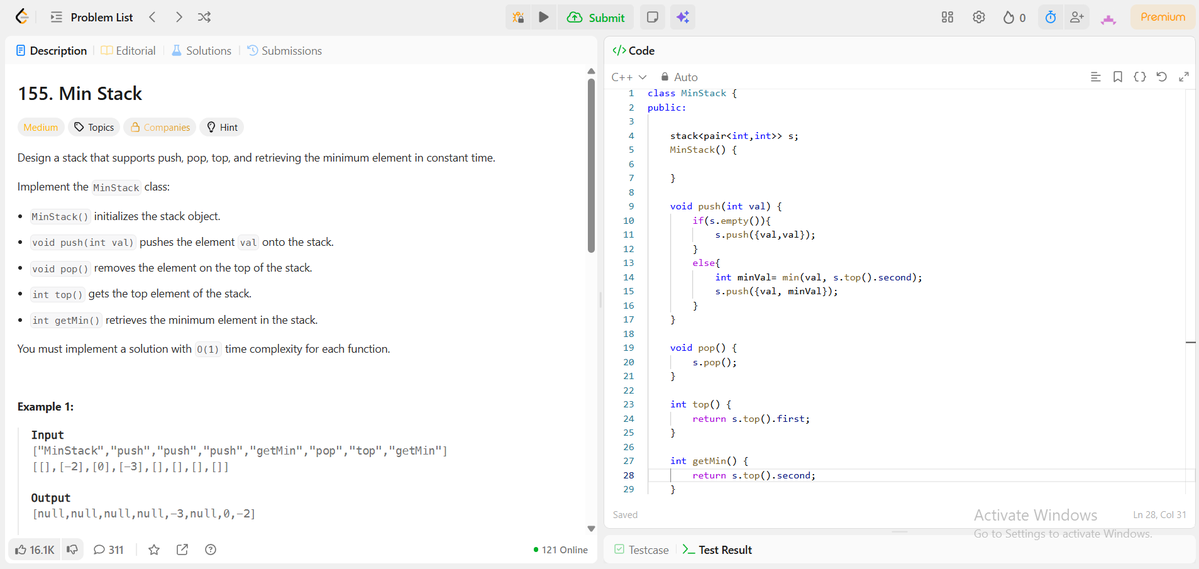The height and width of the screenshot is (569, 1199).
Task: Click scroll down arrow in description panel
Action: [x=591, y=528]
